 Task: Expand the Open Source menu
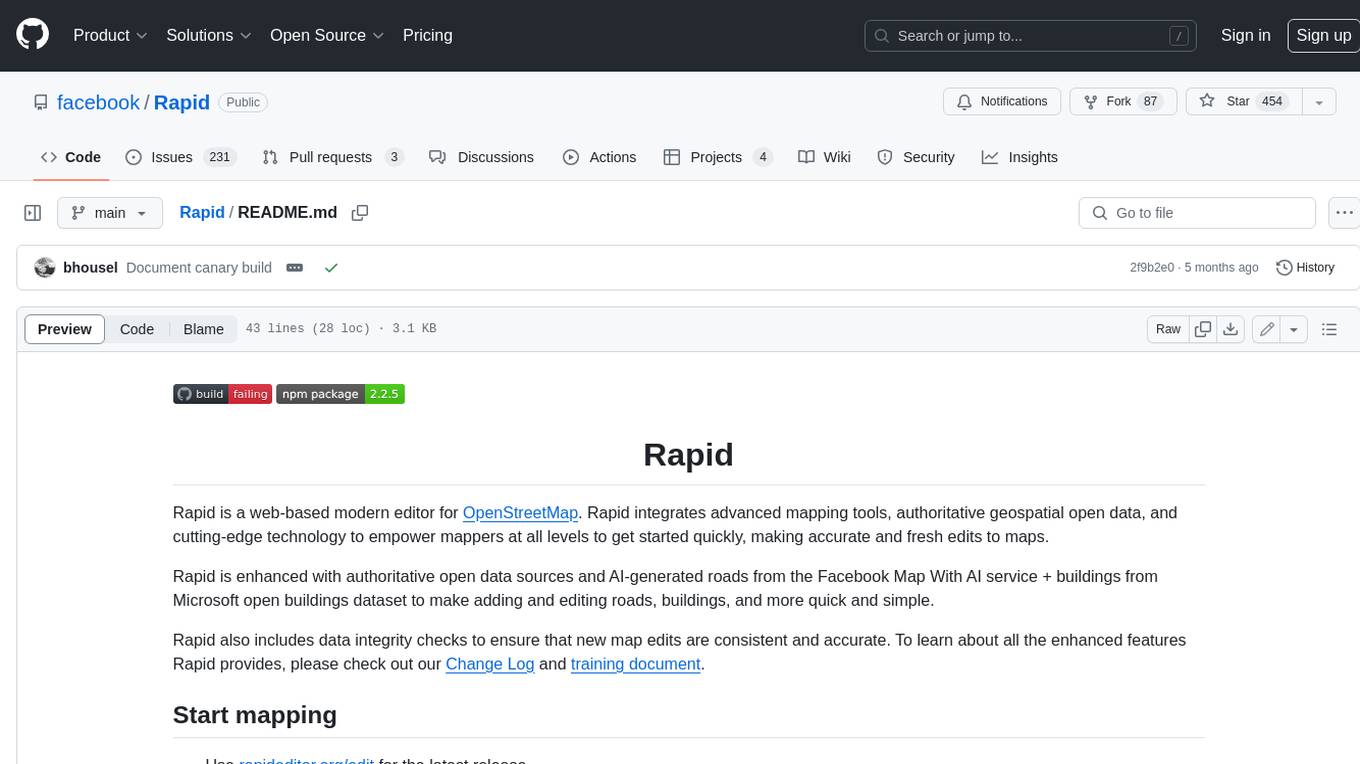tap(327, 35)
